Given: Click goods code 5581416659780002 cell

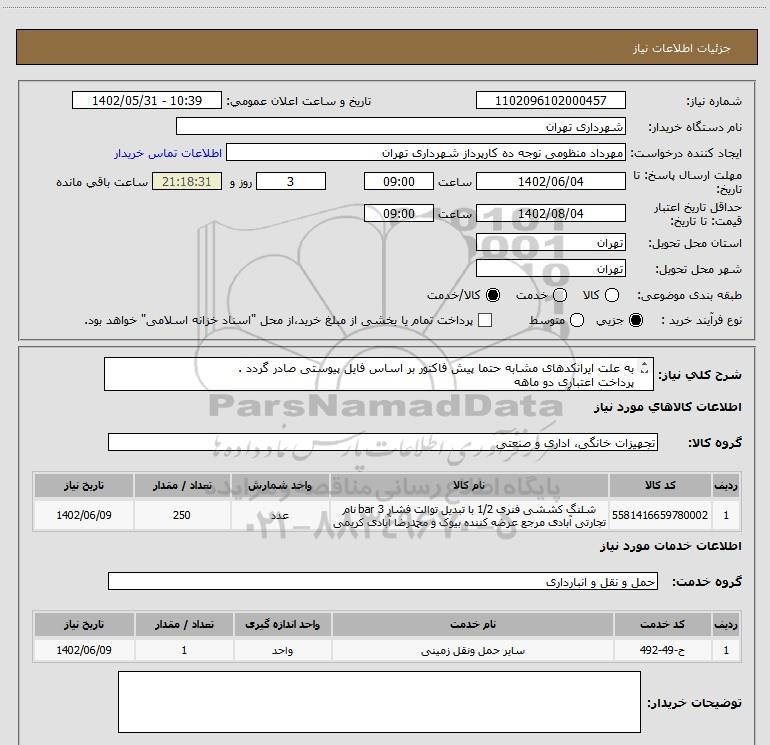Looking at the screenshot, I should click(660, 515).
